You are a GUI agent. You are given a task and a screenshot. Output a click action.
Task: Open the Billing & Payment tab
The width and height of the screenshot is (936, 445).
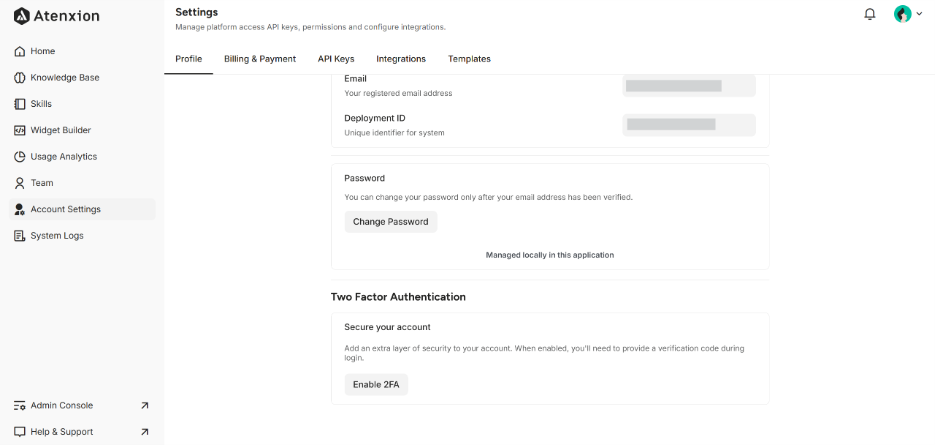(x=260, y=59)
